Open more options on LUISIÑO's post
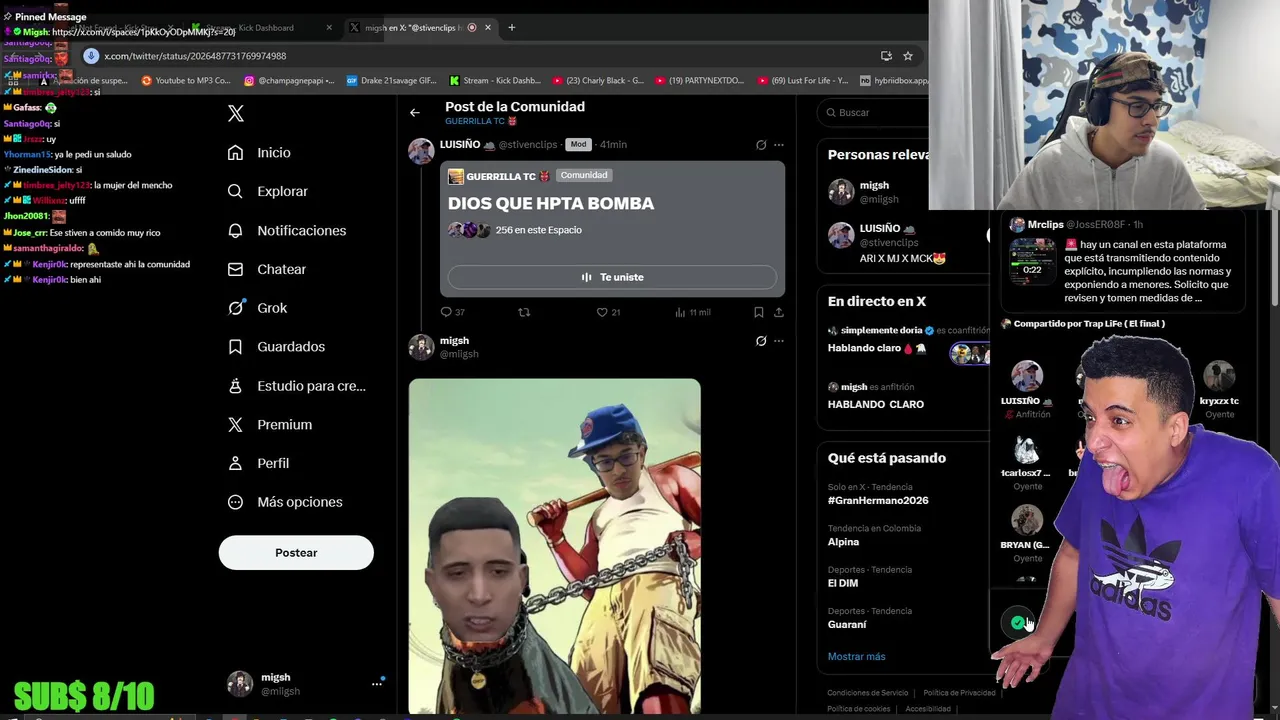Image resolution: width=1280 pixels, height=720 pixels. coord(779,145)
